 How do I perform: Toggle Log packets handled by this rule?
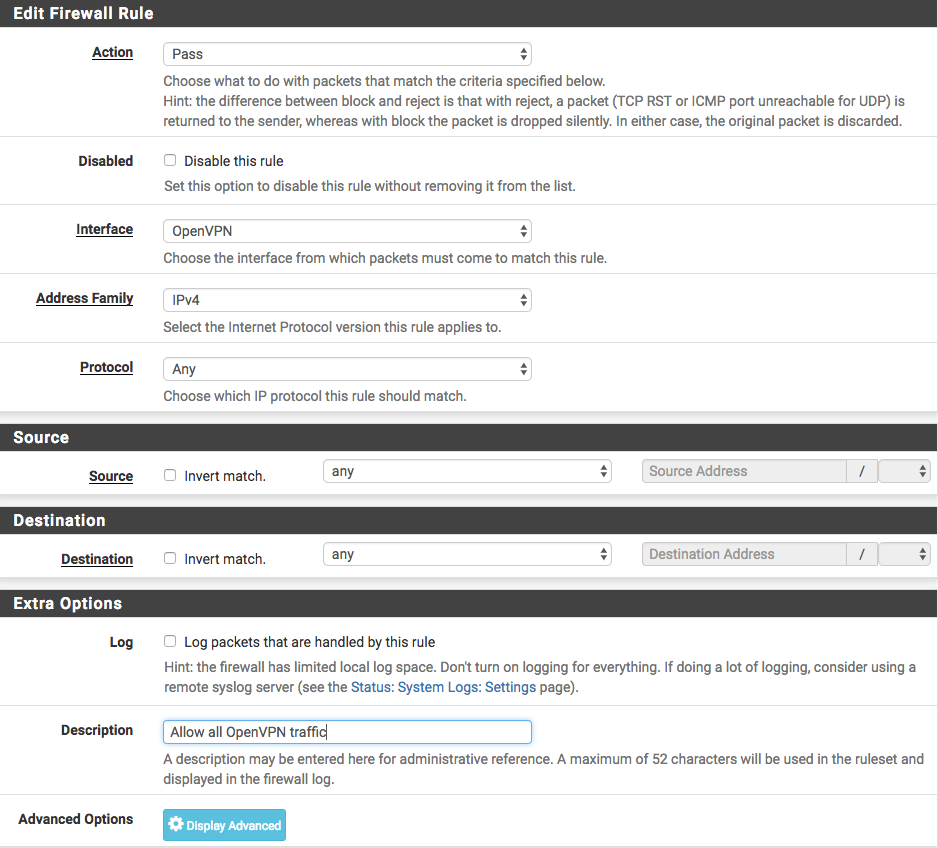coord(170,642)
